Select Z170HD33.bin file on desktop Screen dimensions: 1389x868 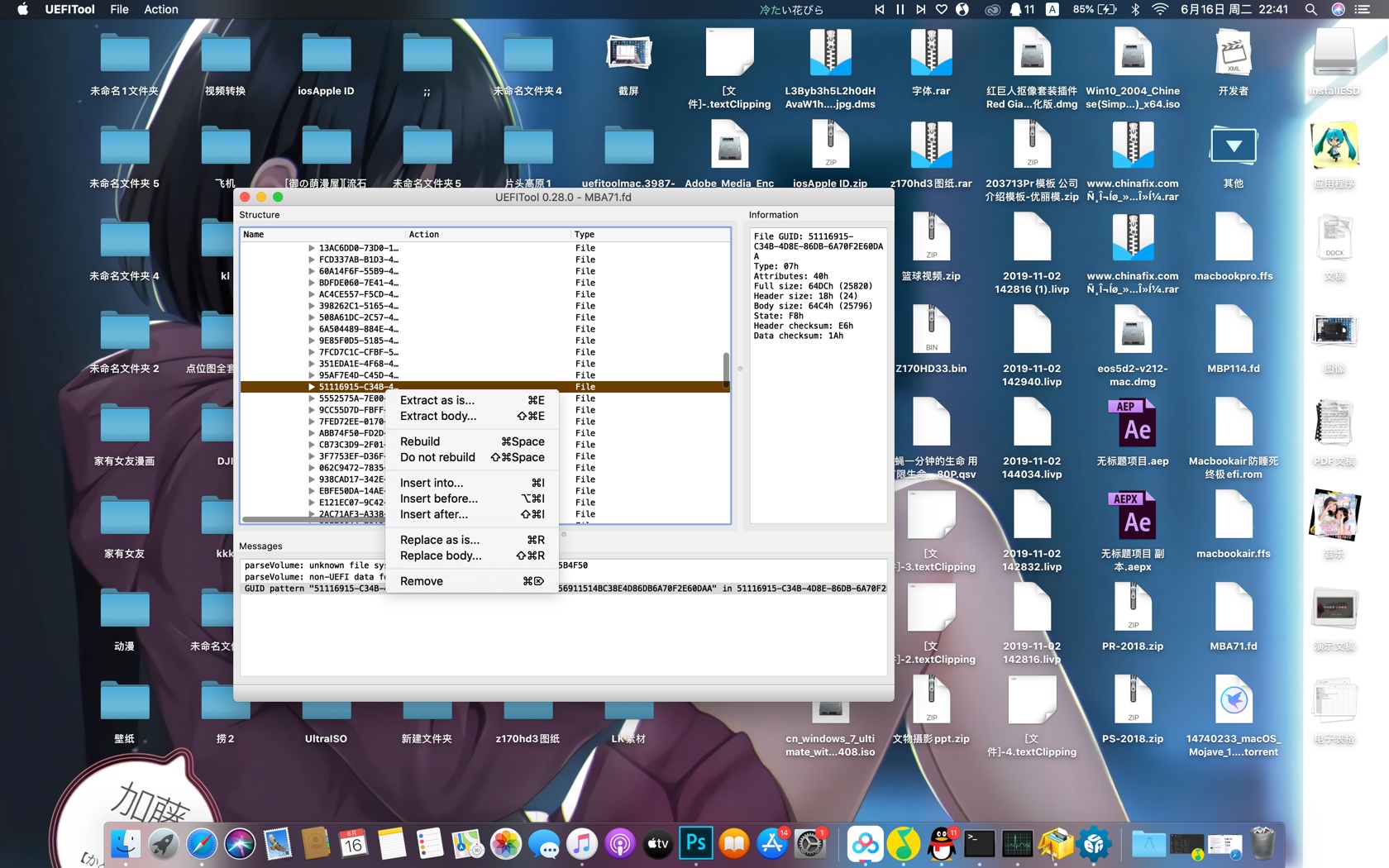(x=932, y=339)
